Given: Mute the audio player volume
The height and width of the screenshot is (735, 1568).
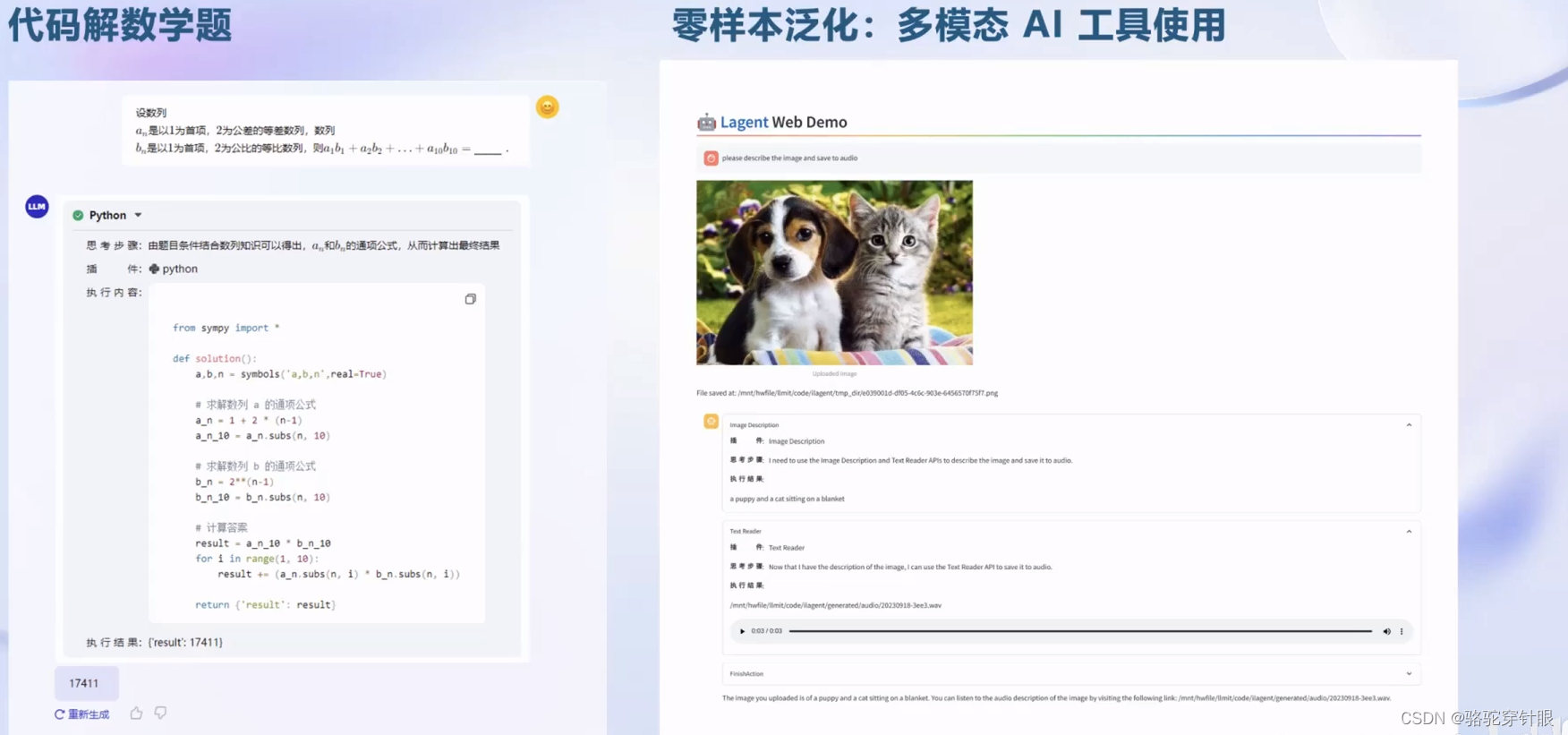Looking at the screenshot, I should [x=1386, y=631].
